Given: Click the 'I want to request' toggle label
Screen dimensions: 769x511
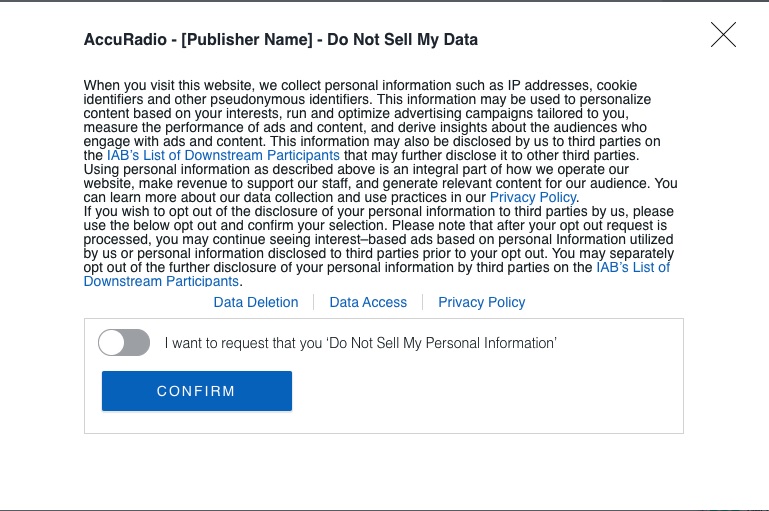Looking at the screenshot, I should pyautogui.click(x=360, y=343).
